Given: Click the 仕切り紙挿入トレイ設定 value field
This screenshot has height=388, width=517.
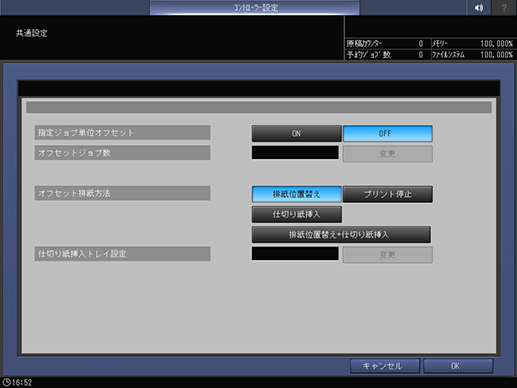Looking at the screenshot, I should (295, 253).
